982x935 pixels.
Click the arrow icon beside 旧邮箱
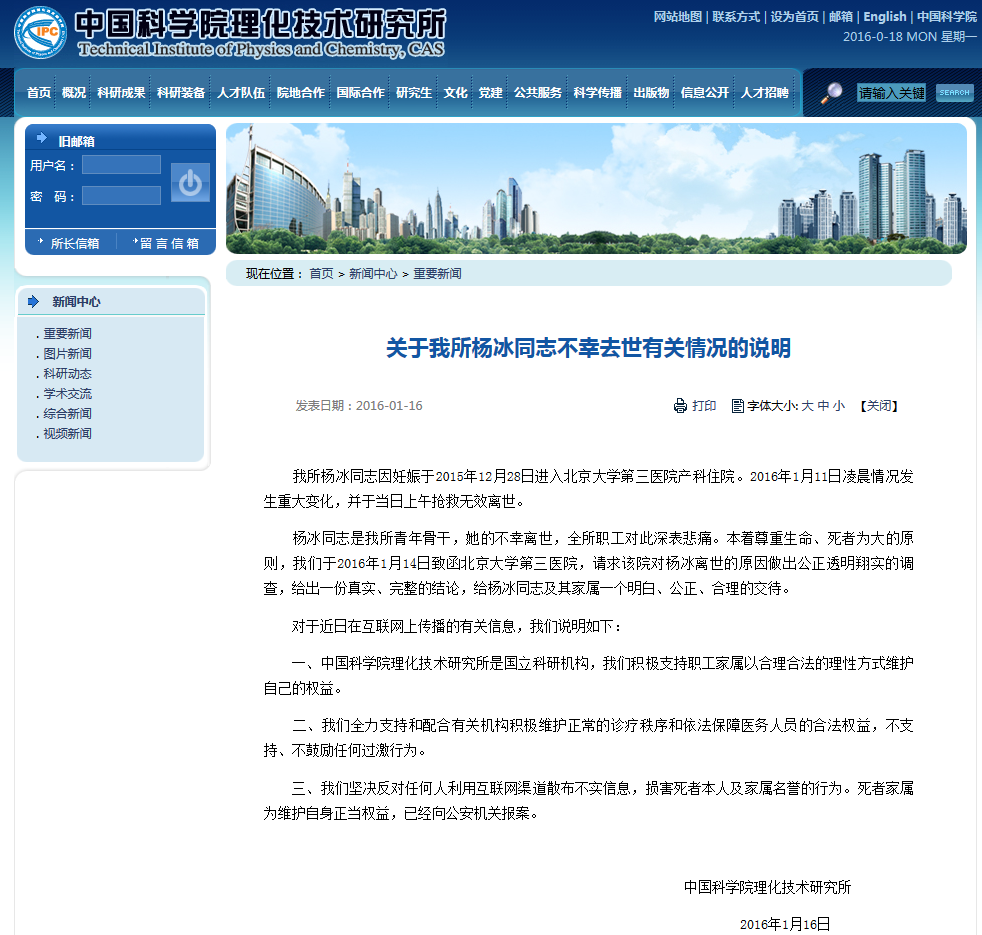point(42,139)
